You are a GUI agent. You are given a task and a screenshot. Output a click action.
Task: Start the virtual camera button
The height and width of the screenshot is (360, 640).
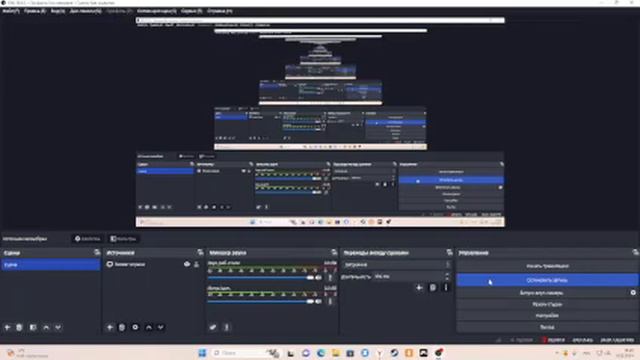tap(542, 293)
